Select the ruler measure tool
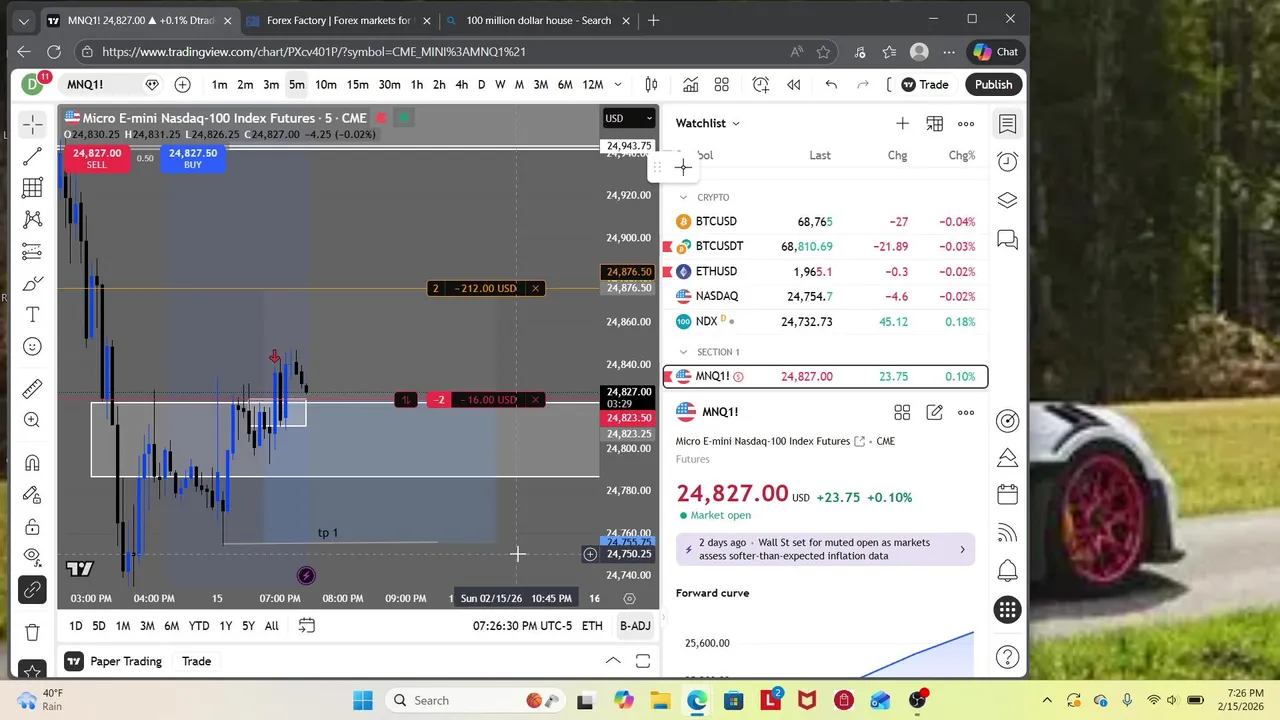Image resolution: width=1280 pixels, height=720 pixels. pos(32,388)
